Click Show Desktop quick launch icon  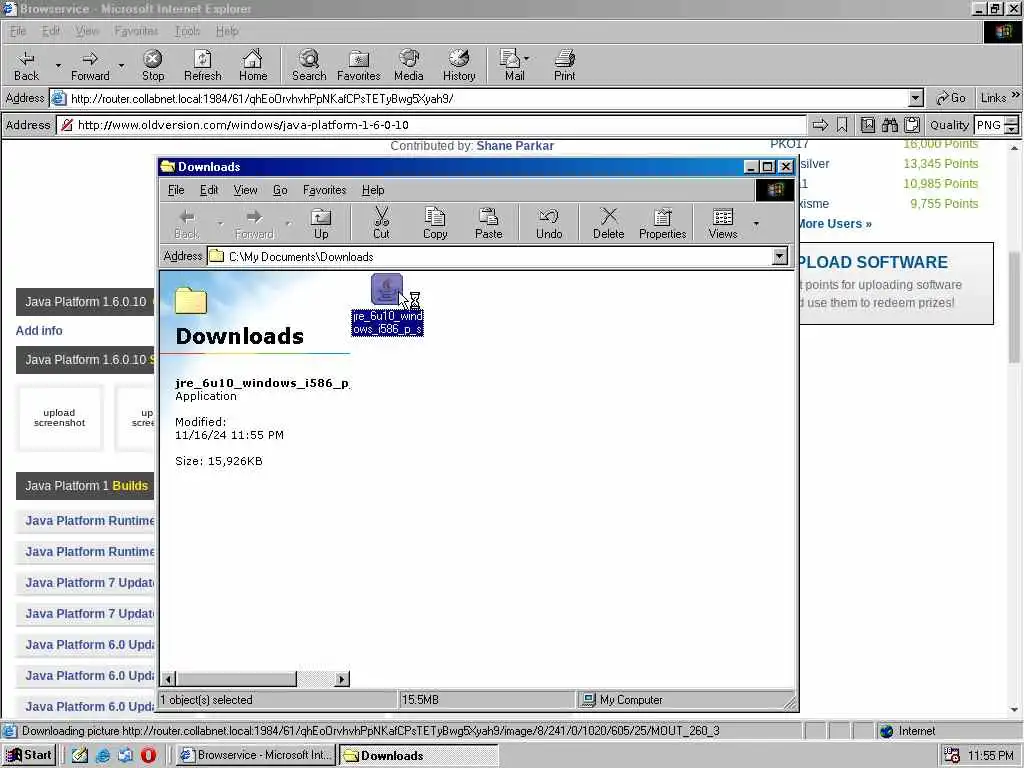click(x=80, y=755)
